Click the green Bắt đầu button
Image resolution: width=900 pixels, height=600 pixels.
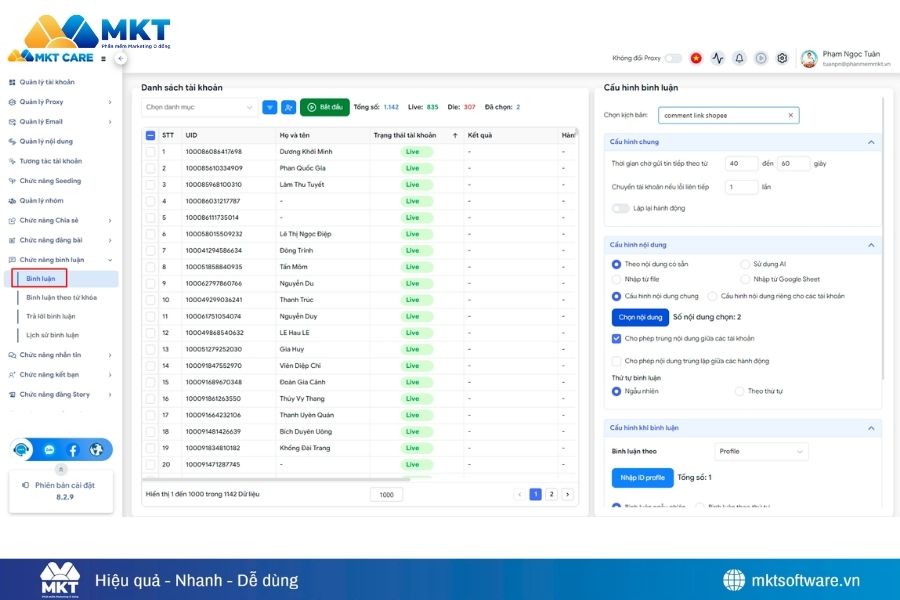tap(324, 107)
